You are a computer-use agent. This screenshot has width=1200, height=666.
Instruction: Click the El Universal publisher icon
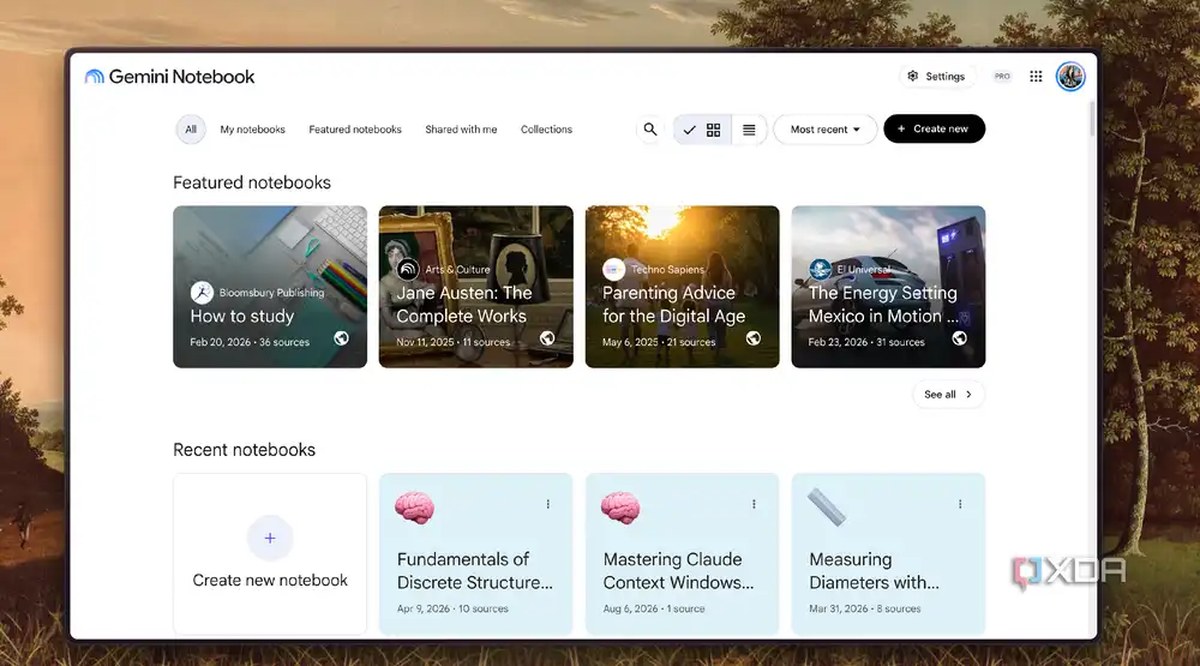pos(820,269)
